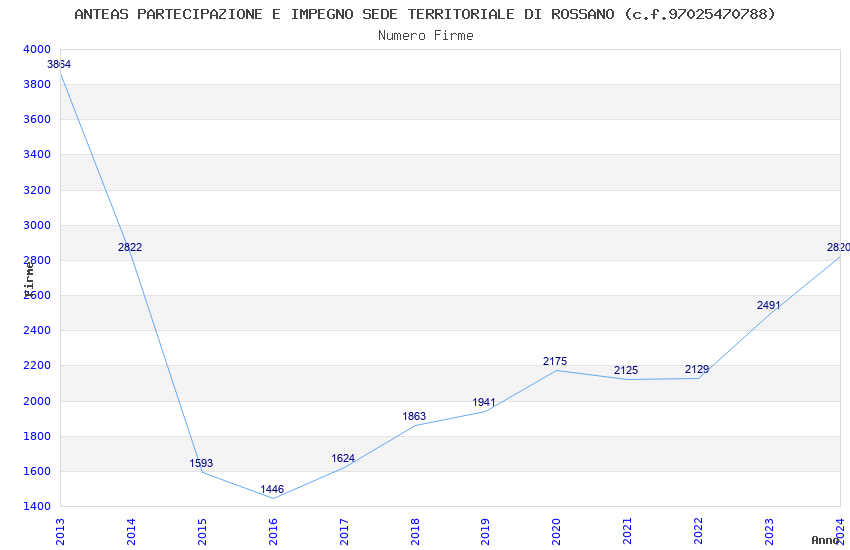Click y-axis tick 3400
This screenshot has height=550, width=850.
(x=37, y=154)
